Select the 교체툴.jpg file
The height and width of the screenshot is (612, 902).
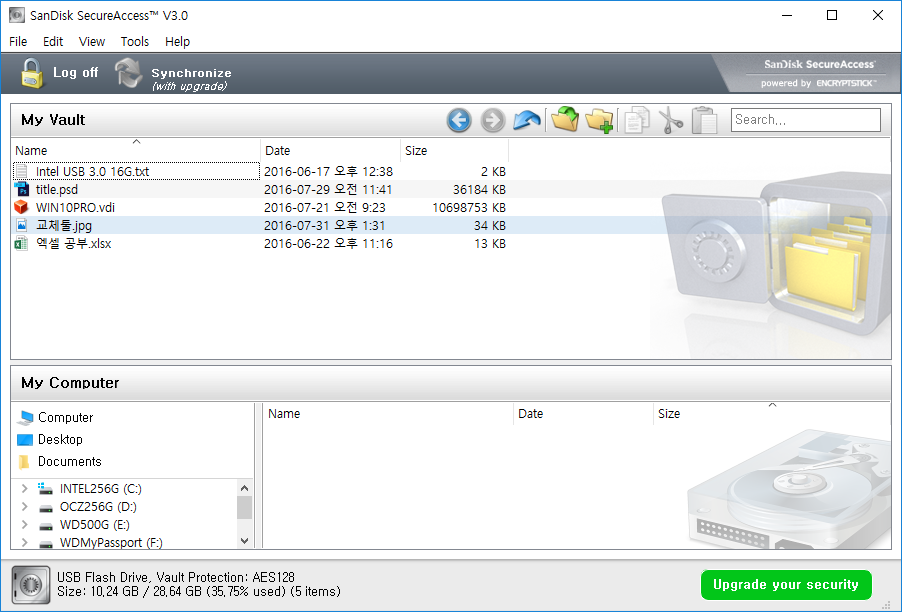point(64,225)
